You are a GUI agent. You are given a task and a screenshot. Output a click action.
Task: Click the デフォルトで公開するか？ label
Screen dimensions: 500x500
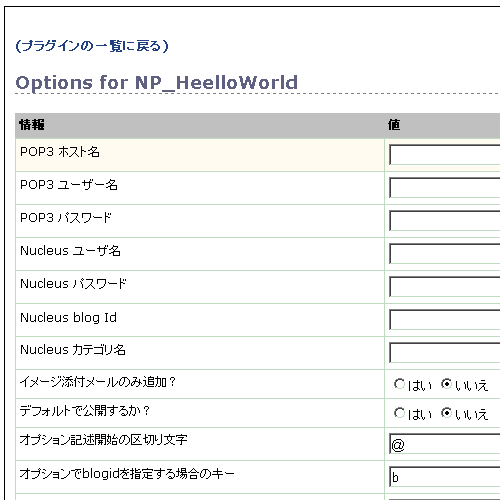tap(85, 411)
